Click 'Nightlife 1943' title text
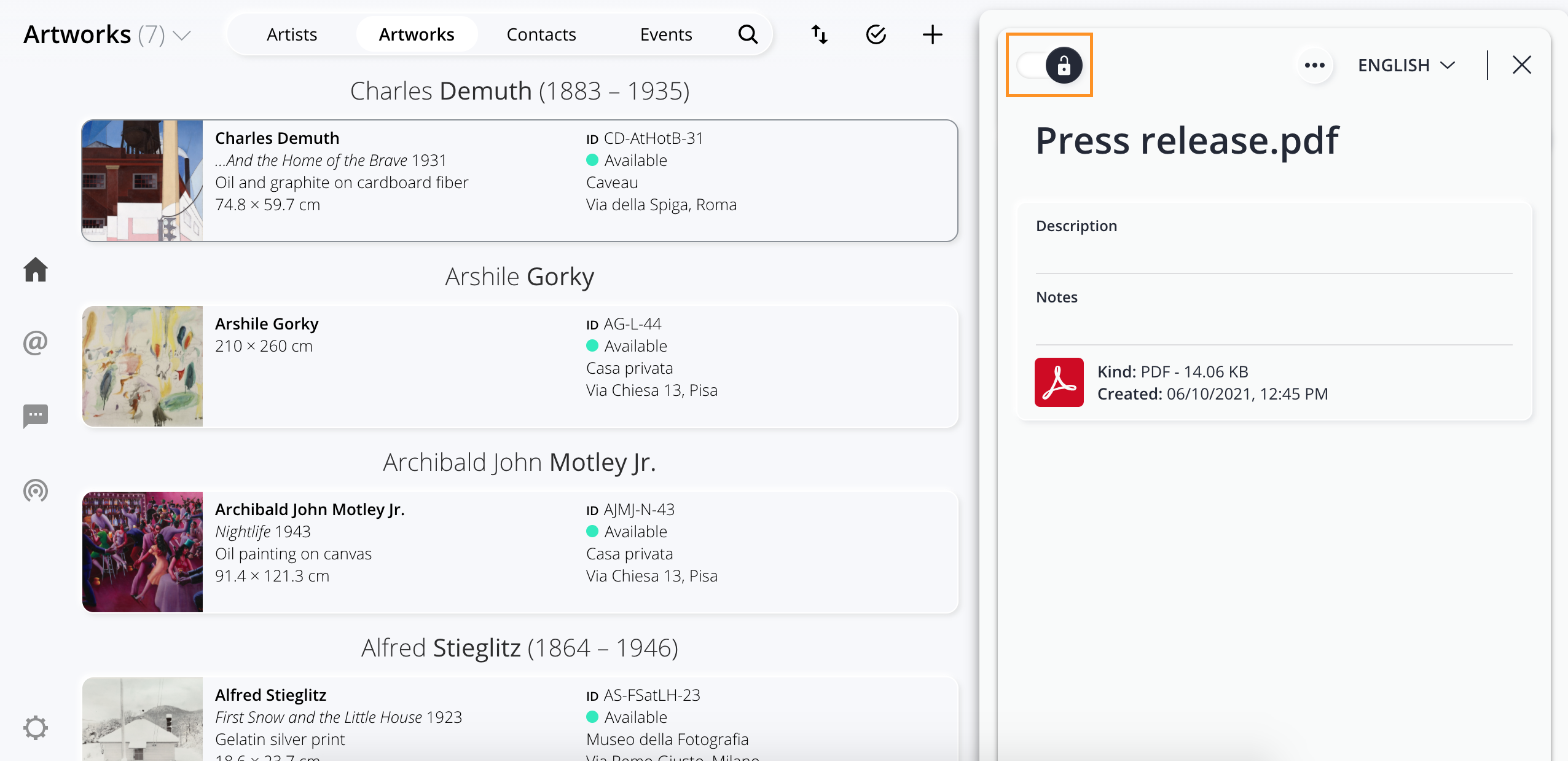The width and height of the screenshot is (1568, 761). pos(262,532)
